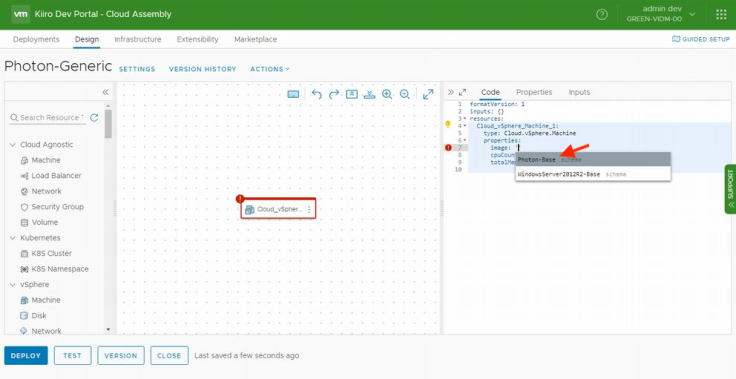
Task: Choose Photon-Base from autocomplete list
Action: point(593,160)
